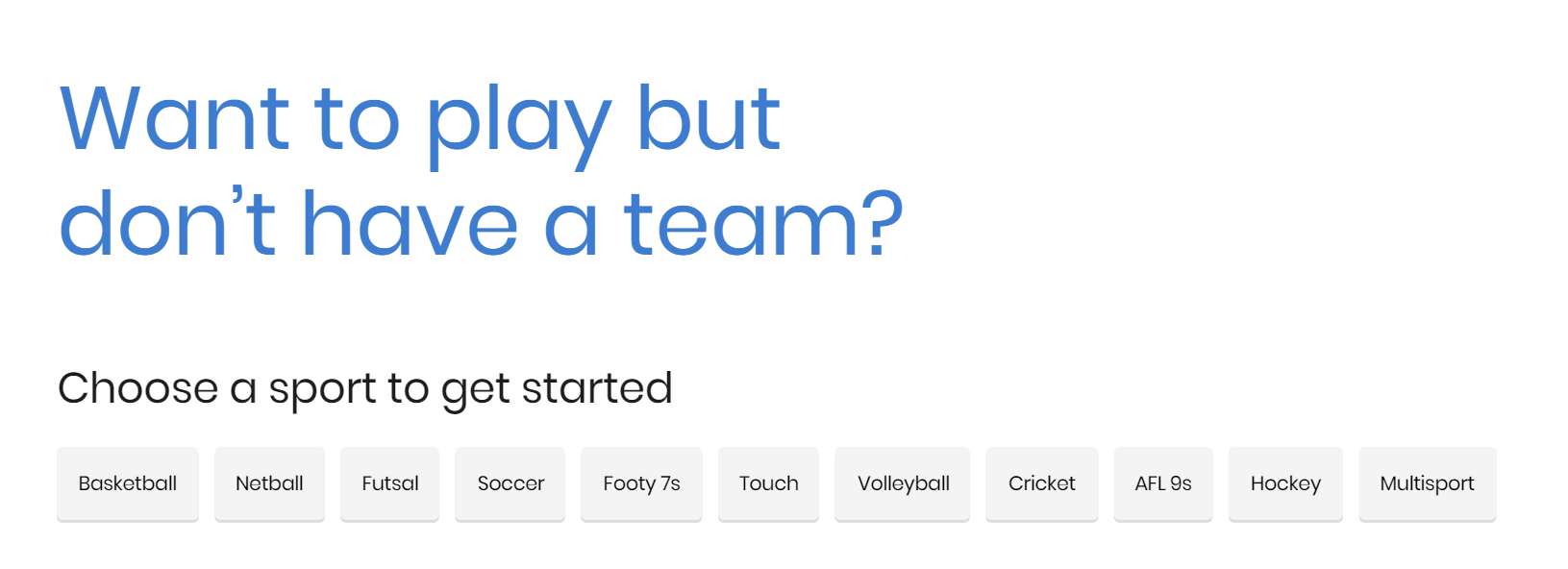Click the "Want to play but" heading

click(420, 120)
